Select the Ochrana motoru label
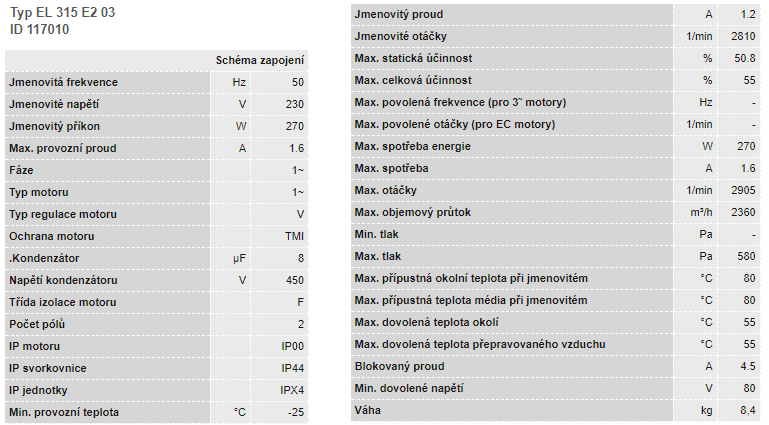 click(x=51, y=236)
